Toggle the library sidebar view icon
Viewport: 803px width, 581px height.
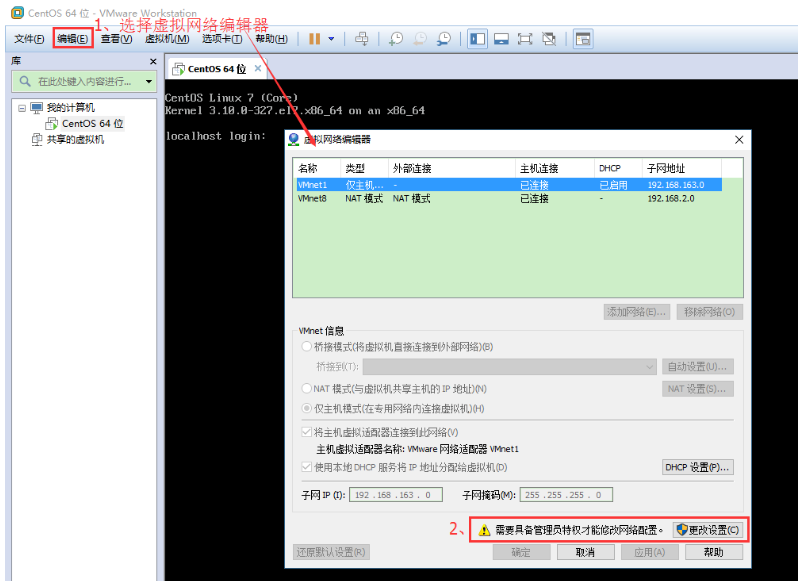(478, 39)
